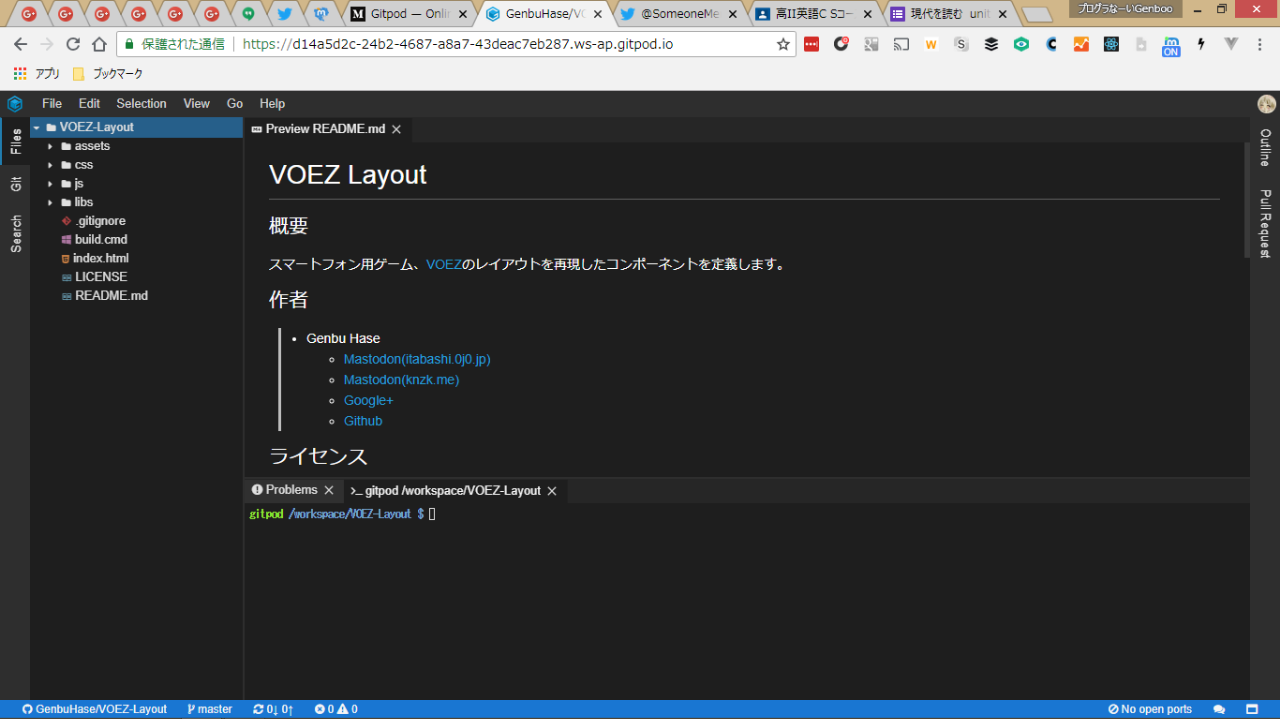Switch to the Problems tab
The height and width of the screenshot is (719, 1280).
click(x=291, y=490)
